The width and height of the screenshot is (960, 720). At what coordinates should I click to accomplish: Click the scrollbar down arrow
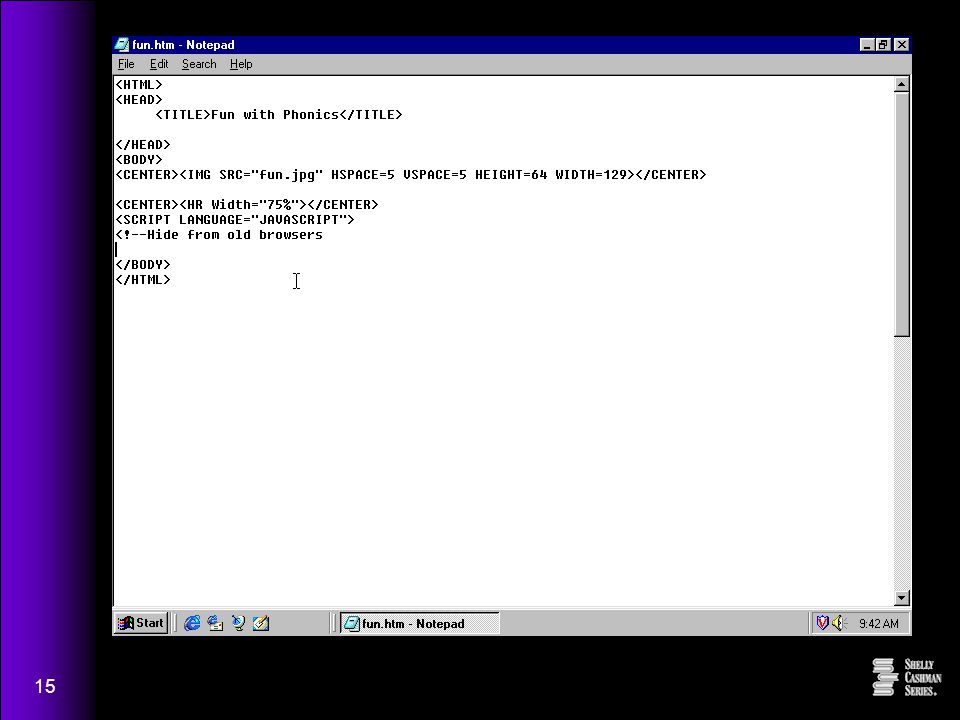click(x=901, y=598)
